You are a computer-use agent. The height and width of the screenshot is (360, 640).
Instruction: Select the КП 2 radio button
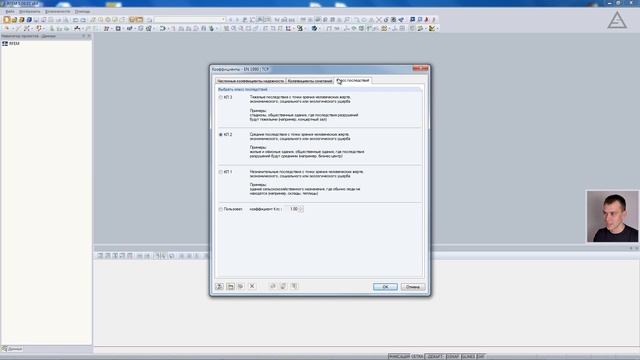coord(221,135)
